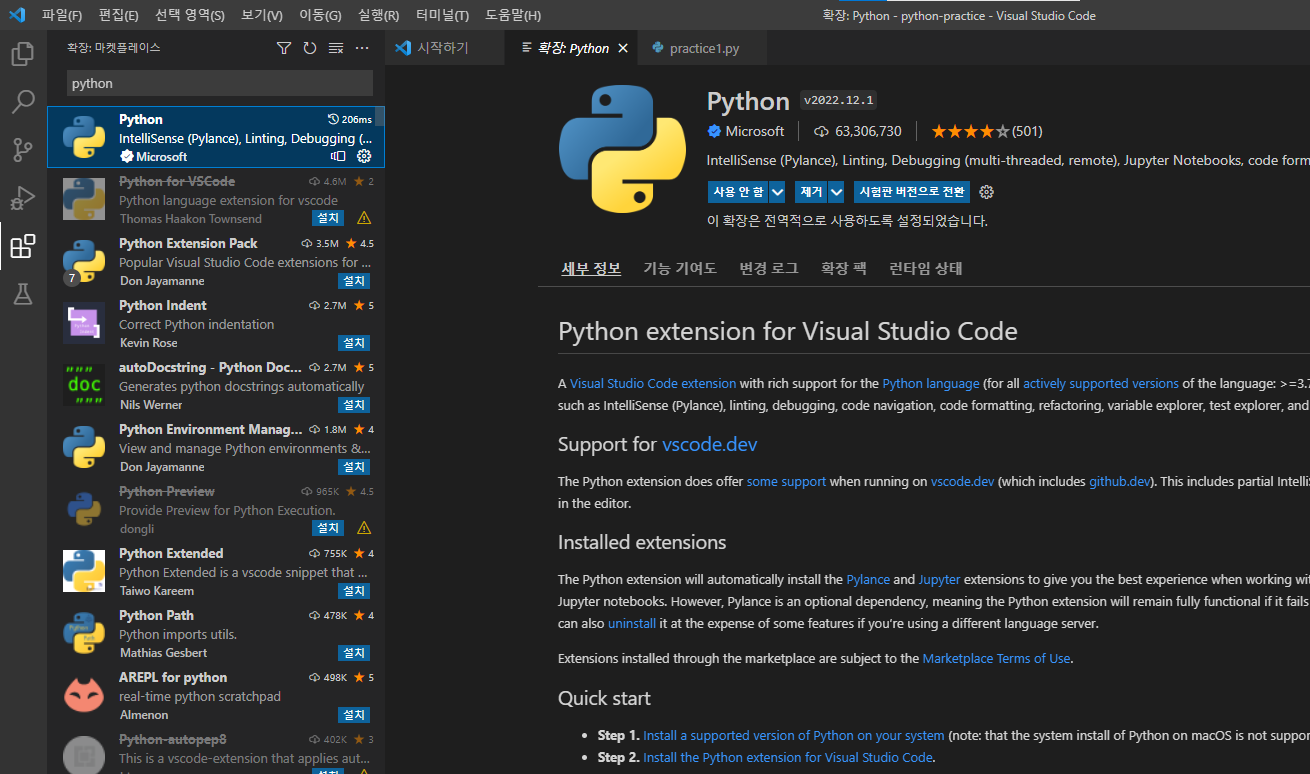This screenshot has width=1310, height=774.
Task: Open the manage gear beside pre-release button
Action: [x=987, y=192]
